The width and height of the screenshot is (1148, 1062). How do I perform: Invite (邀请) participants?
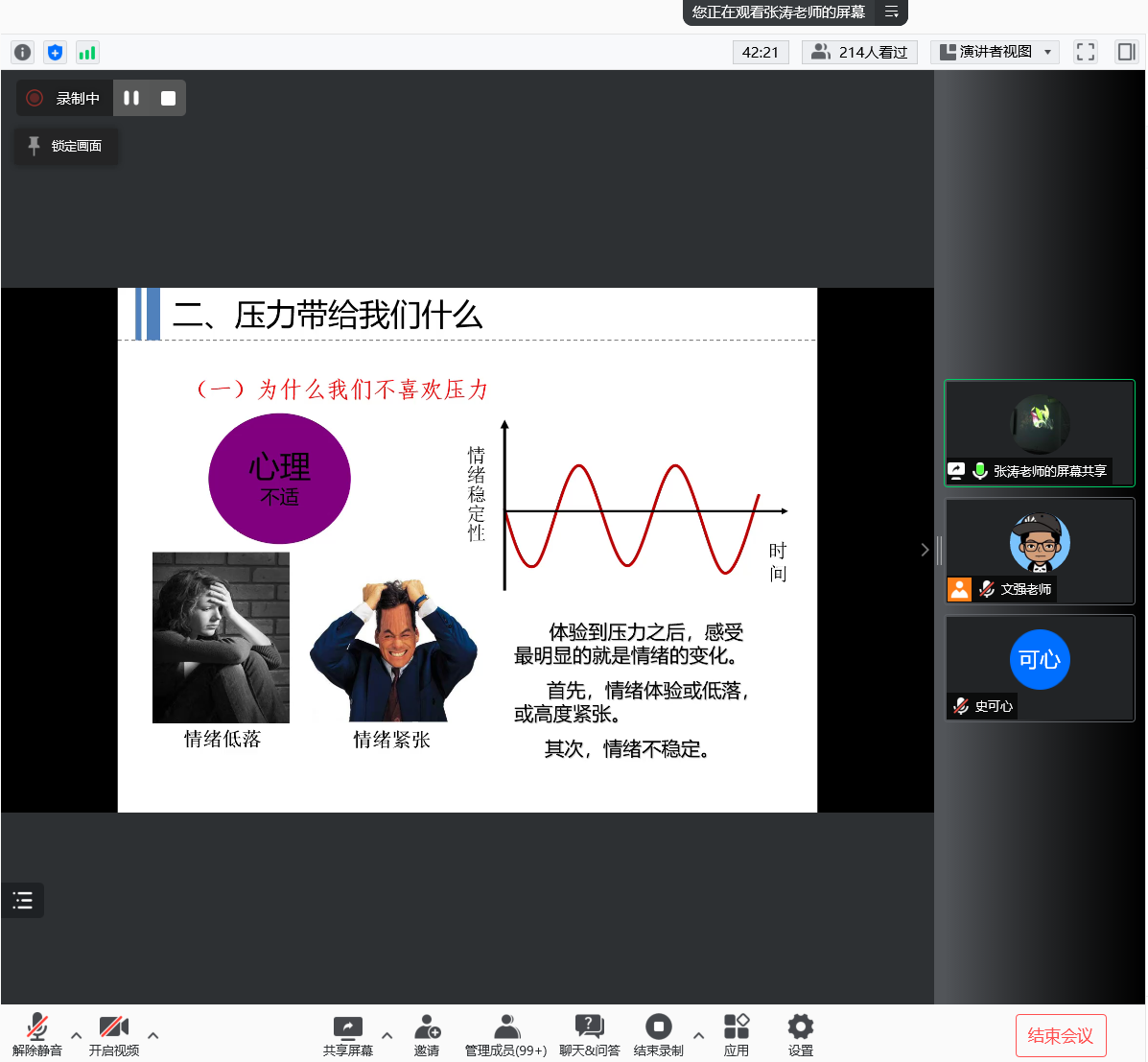click(427, 1035)
